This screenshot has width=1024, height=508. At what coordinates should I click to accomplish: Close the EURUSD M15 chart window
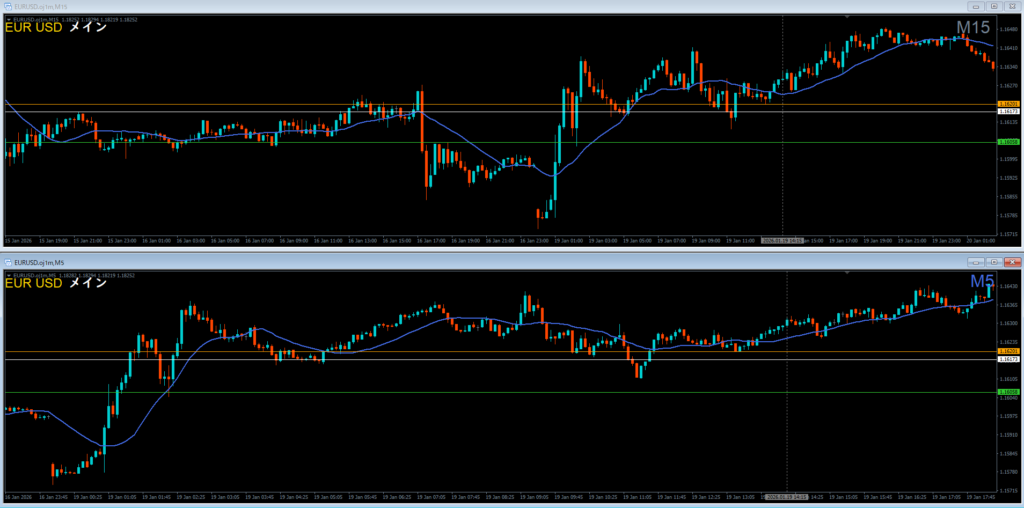point(1012,6)
